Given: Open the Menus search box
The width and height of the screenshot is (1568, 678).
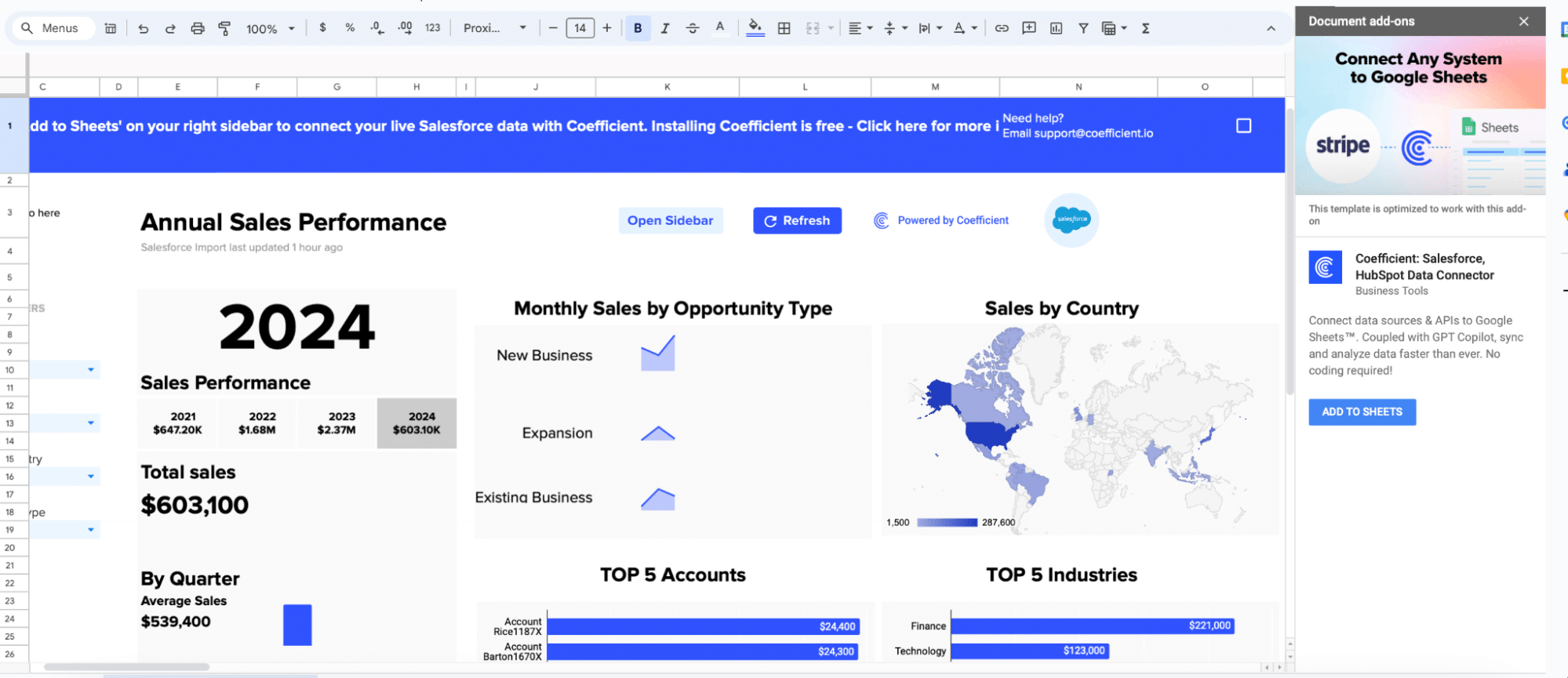Looking at the screenshot, I should coord(50,28).
